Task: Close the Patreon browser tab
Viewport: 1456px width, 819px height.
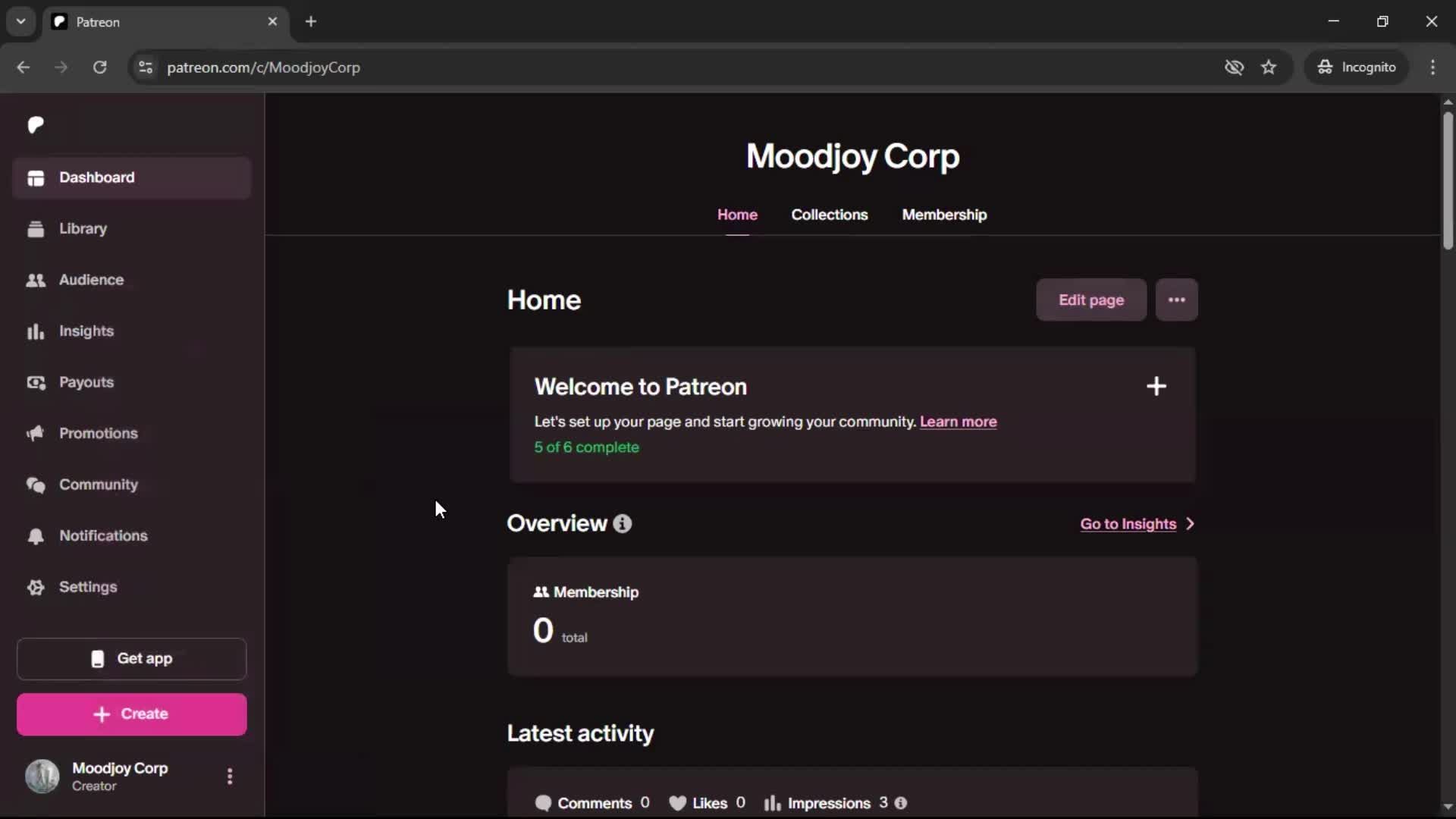Action: pos(272,22)
